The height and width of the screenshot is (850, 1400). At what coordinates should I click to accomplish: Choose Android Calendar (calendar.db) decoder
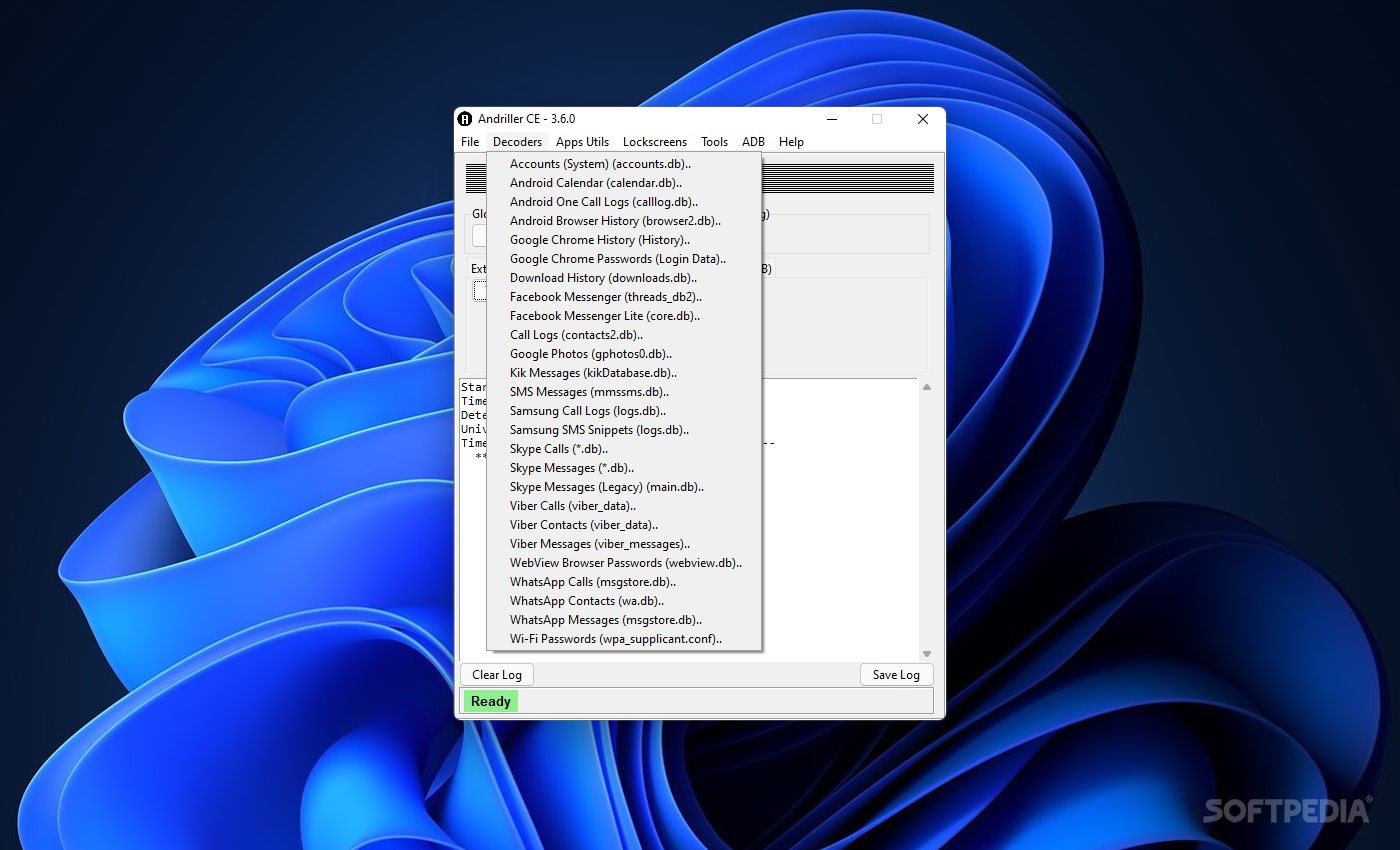point(624,183)
